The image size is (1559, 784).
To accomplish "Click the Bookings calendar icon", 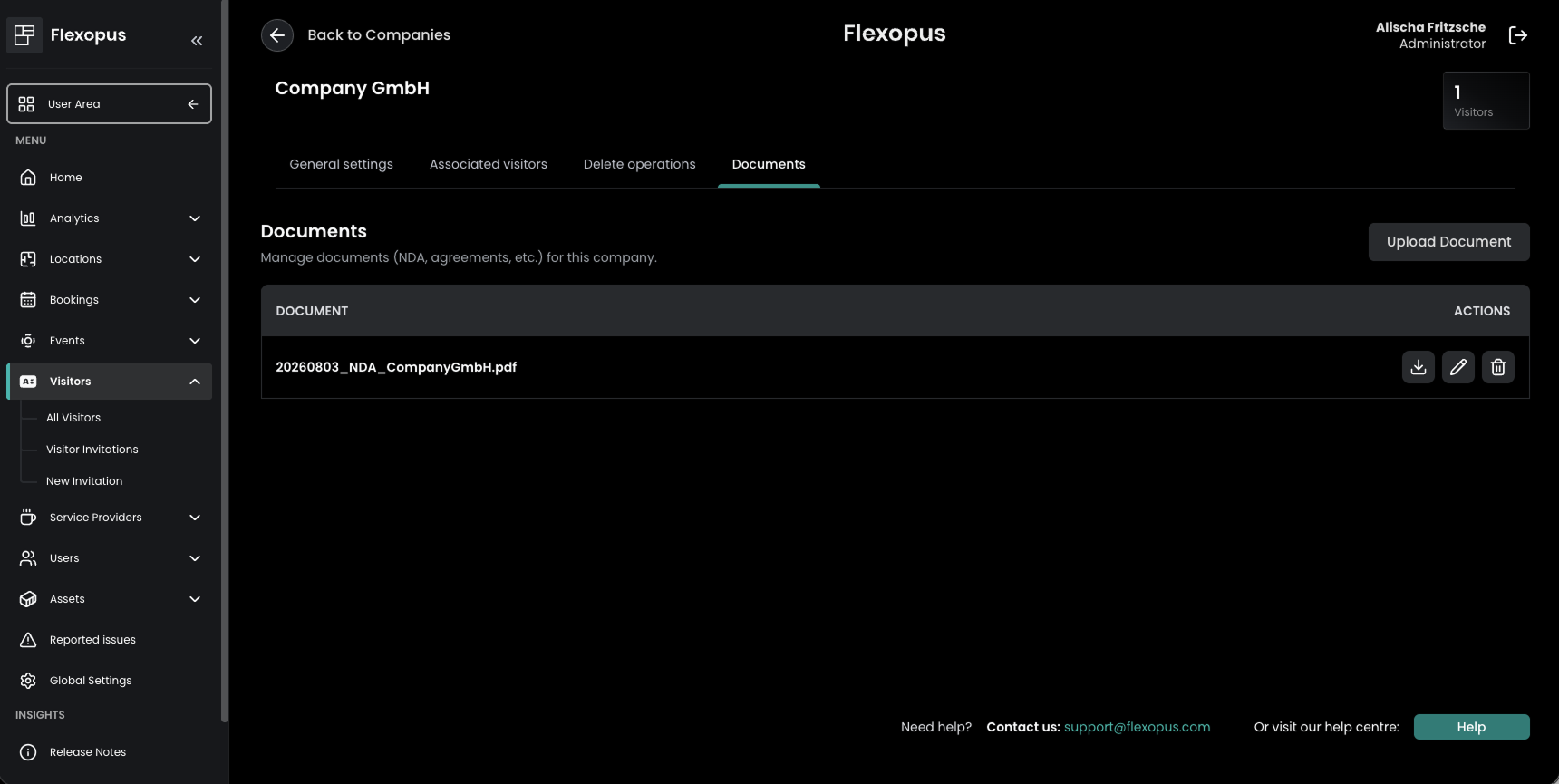I will tap(28, 300).
